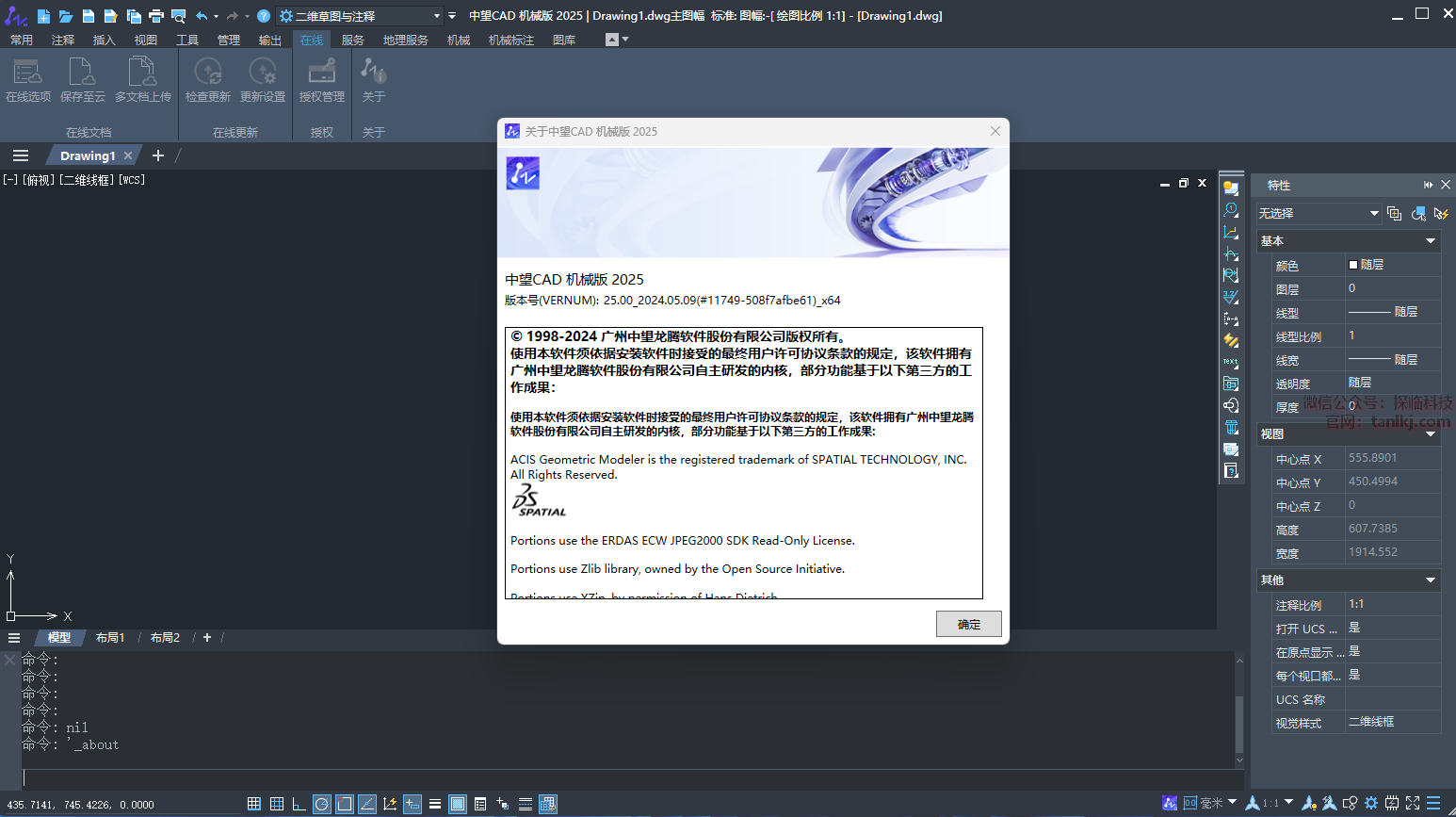Viewport: 1456px width, 817px height.
Task: Close the 特性 properties panel
Action: pyautogui.click(x=1446, y=185)
